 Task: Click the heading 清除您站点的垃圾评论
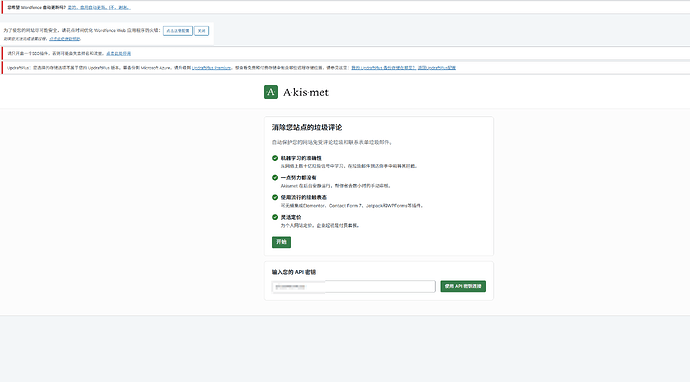[x=307, y=127]
